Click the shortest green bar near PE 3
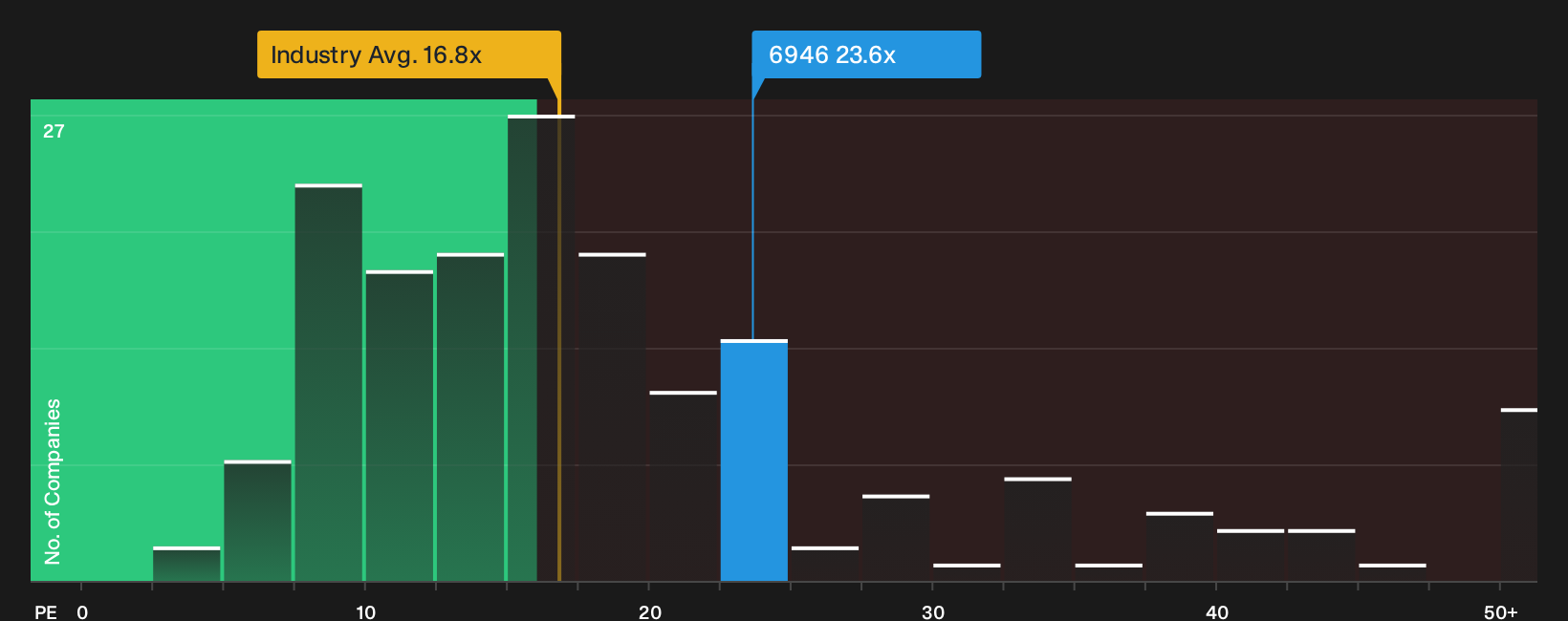Image resolution: width=1568 pixels, height=621 pixels. (x=186, y=564)
